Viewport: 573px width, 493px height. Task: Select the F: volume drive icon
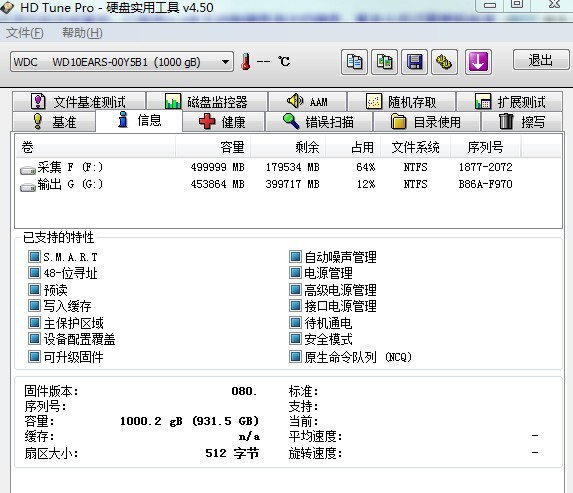pyautogui.click(x=28, y=170)
